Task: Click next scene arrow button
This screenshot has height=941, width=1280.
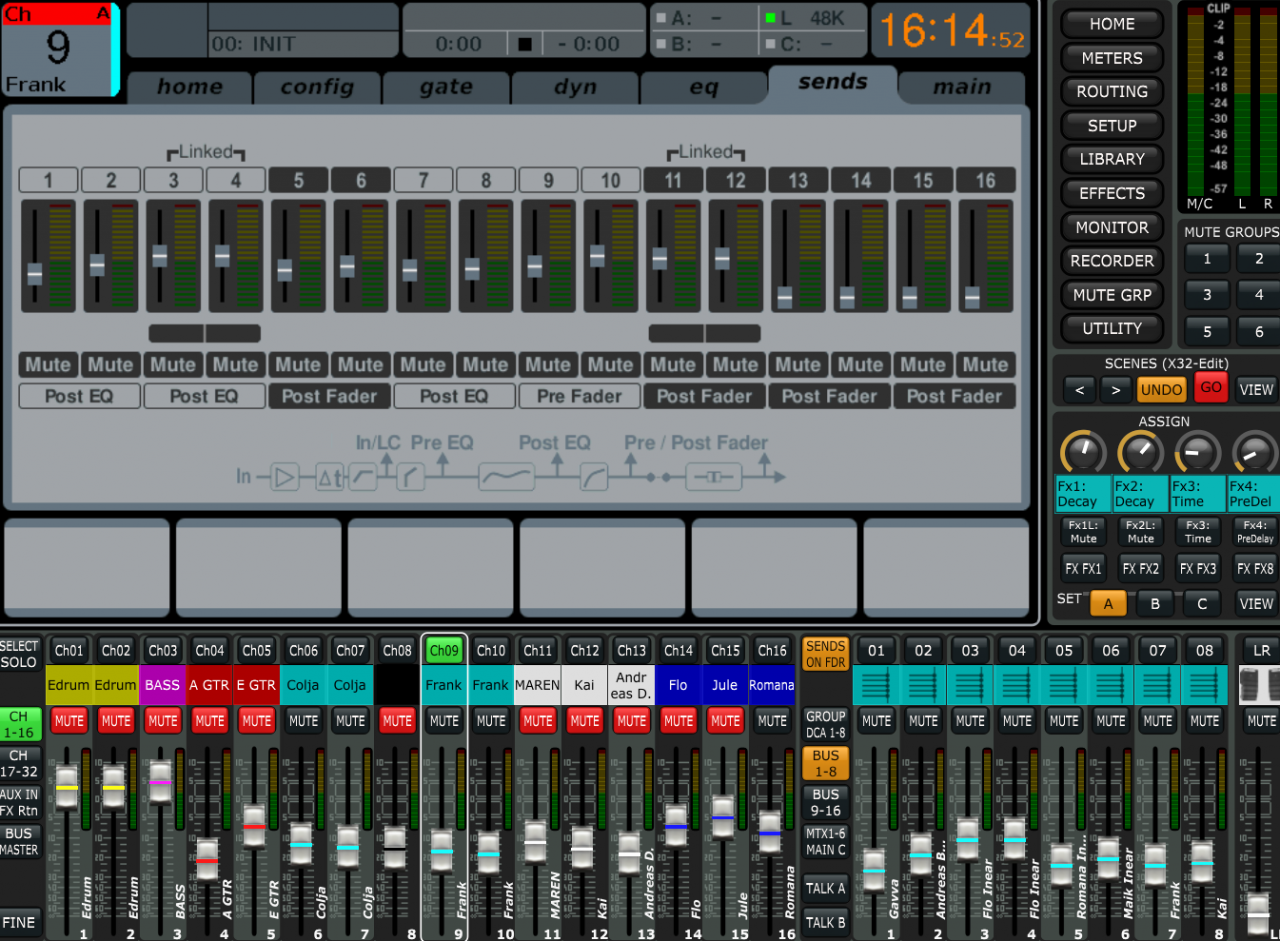Action: 1115,389
